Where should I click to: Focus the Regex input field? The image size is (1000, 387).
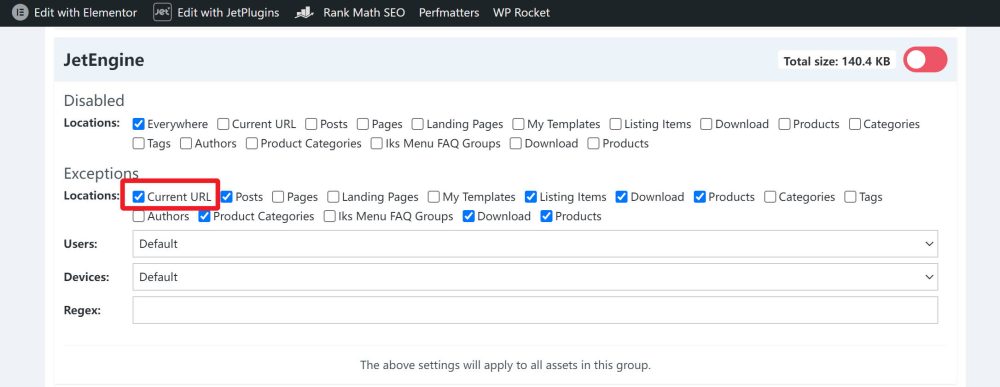(535, 310)
